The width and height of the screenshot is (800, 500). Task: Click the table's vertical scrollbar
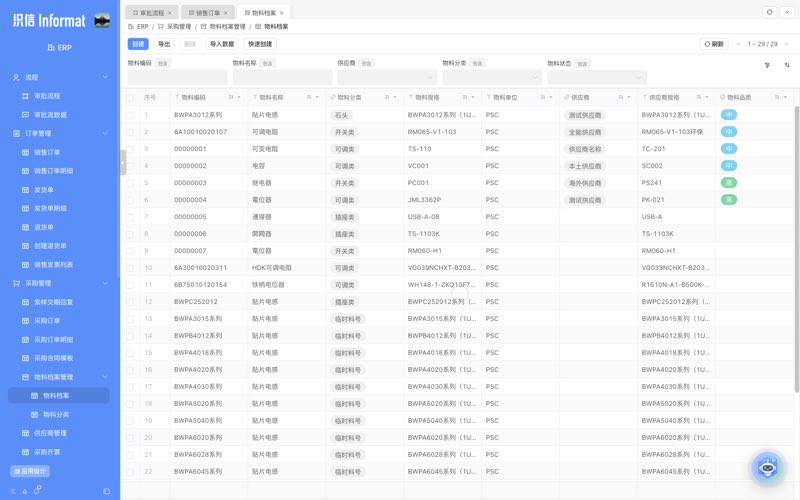coord(796,249)
